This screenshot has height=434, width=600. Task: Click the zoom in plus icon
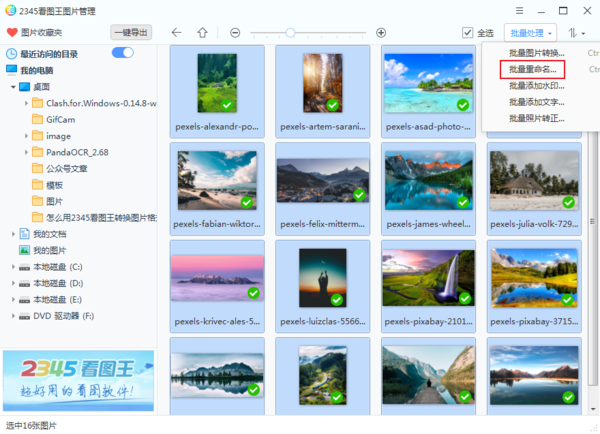click(381, 33)
